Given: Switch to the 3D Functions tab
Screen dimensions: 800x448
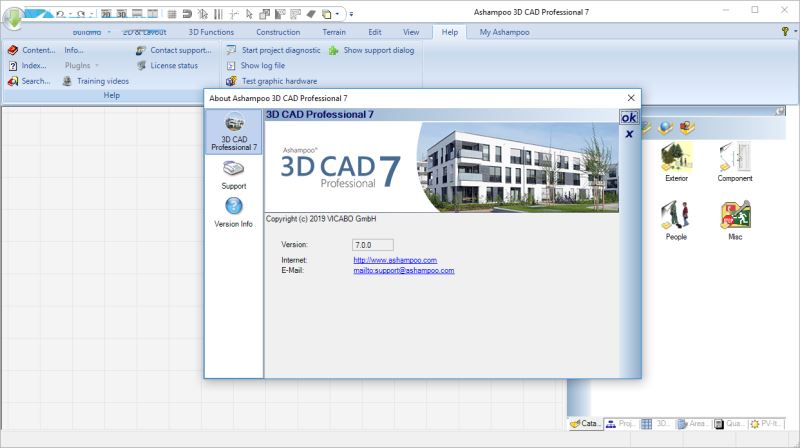Looking at the screenshot, I should click(x=211, y=32).
